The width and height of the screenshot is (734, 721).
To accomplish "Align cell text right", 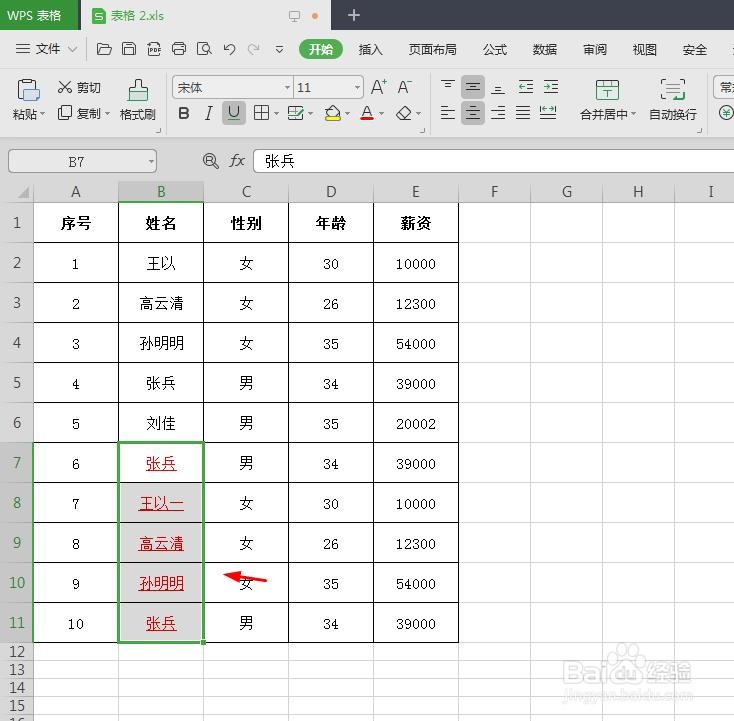I will (x=498, y=113).
